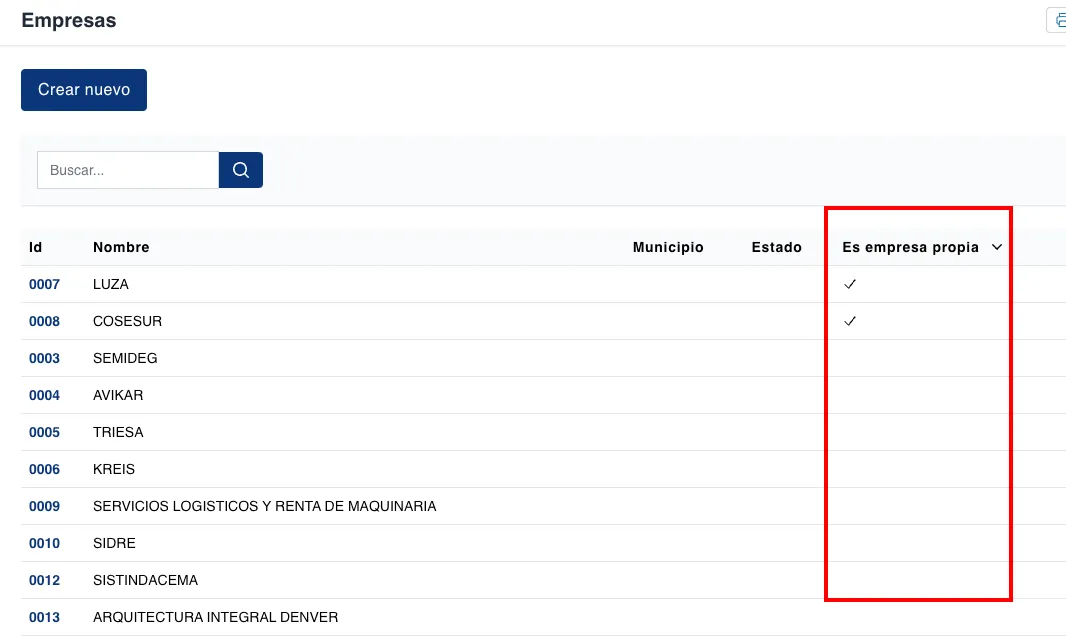The width and height of the screenshot is (1066, 642).
Task: Click the Estado column header
Action: click(x=776, y=247)
